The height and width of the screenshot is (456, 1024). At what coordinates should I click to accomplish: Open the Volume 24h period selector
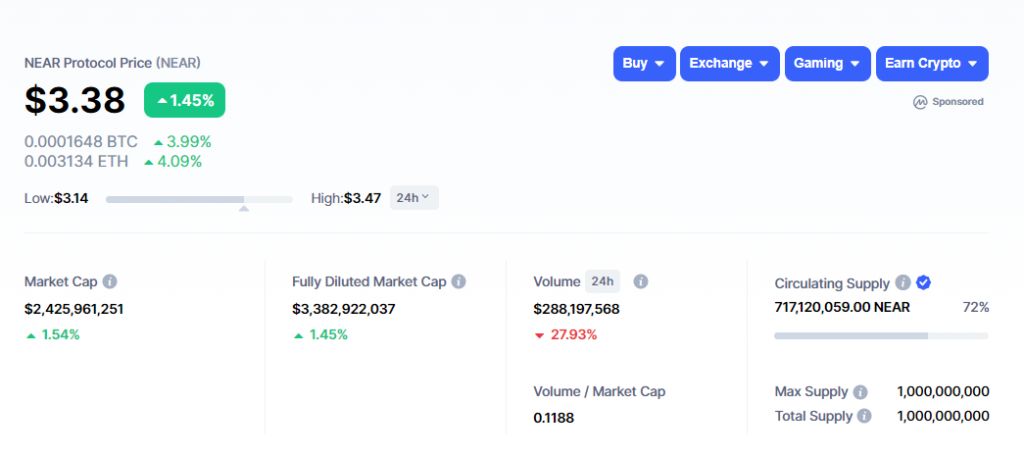point(602,282)
